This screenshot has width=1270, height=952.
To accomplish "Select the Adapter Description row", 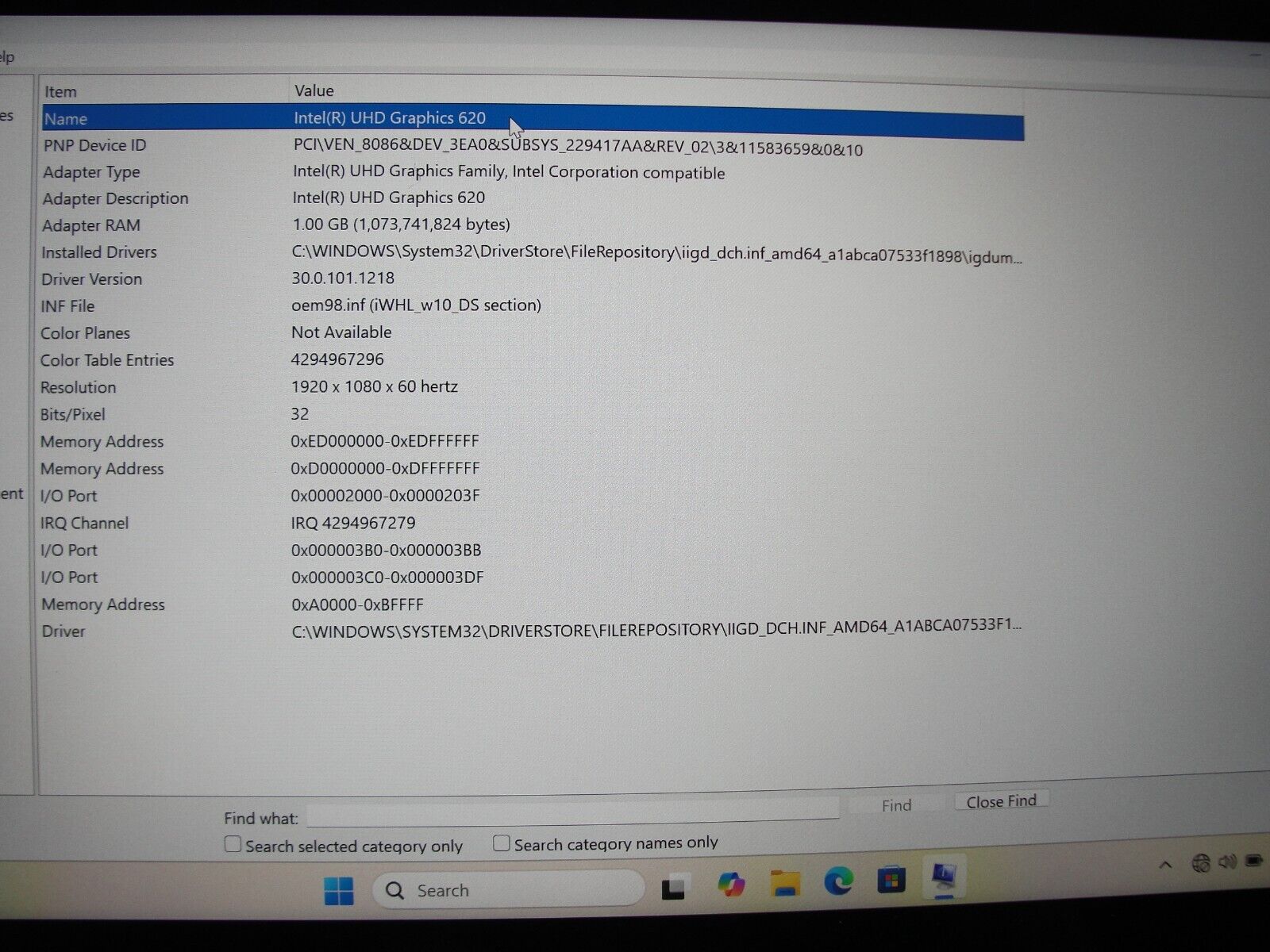I will click(533, 198).
